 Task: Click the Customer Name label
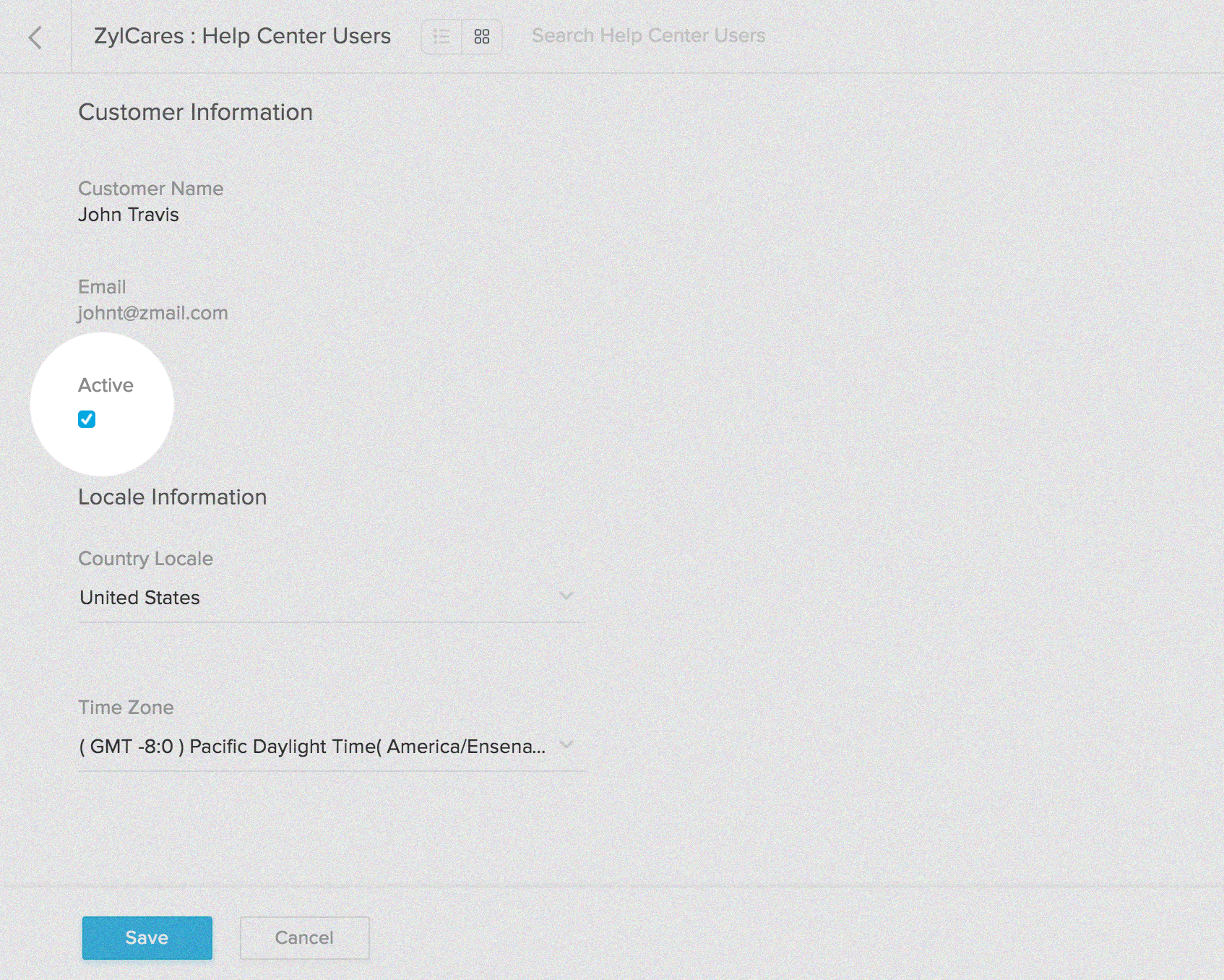coord(150,189)
